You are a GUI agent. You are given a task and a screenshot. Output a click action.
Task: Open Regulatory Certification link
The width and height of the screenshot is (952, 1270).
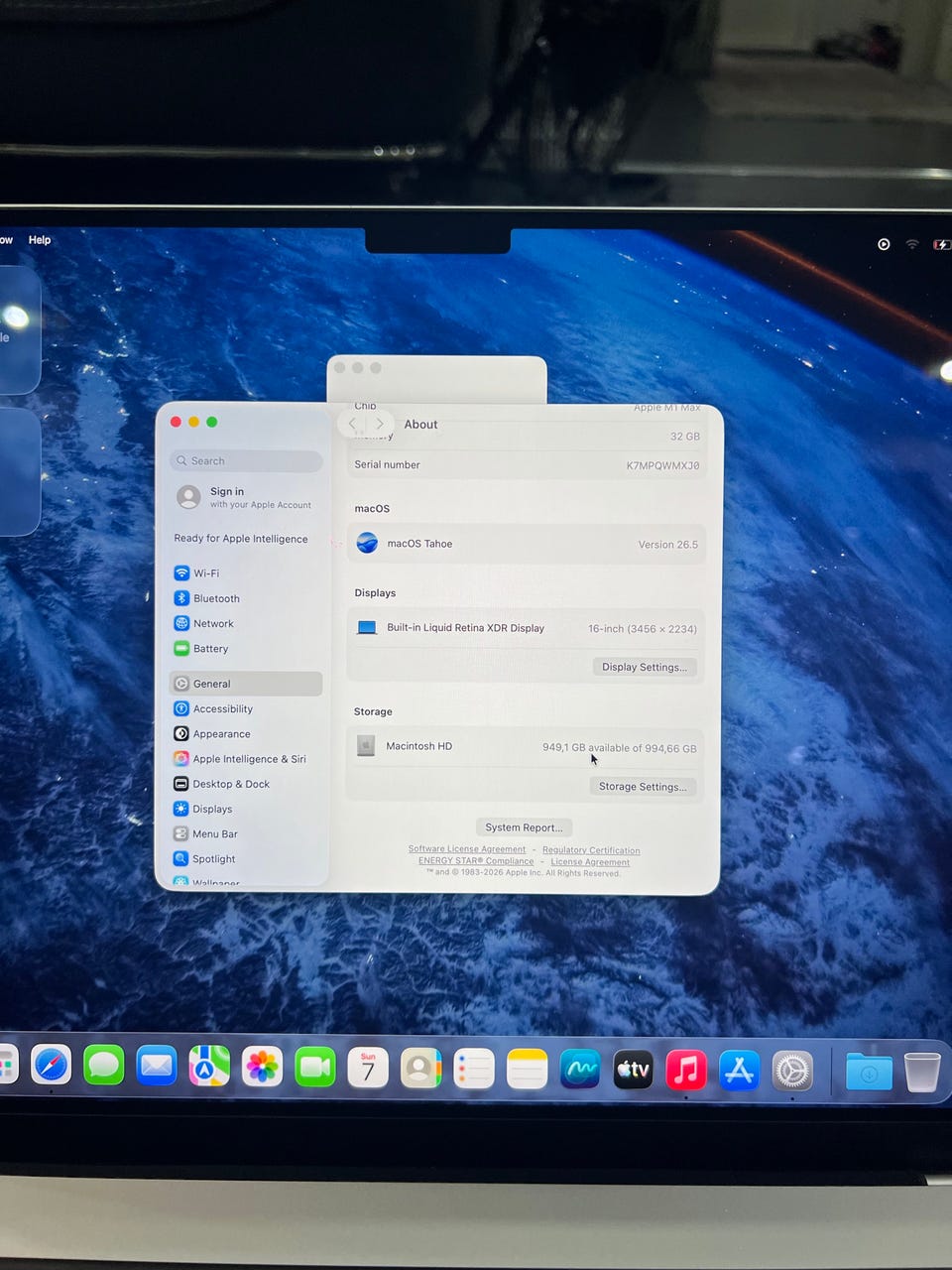click(x=591, y=850)
